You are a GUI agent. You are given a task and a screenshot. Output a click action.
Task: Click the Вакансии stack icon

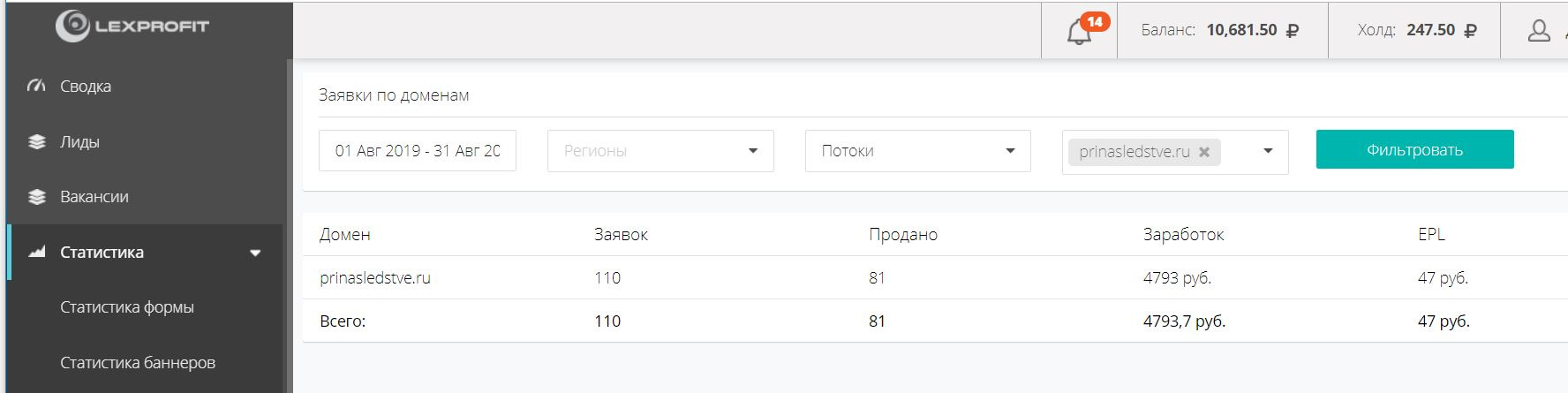36,197
